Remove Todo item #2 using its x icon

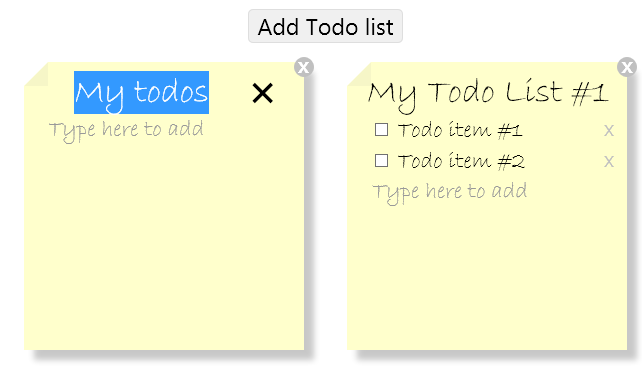609,162
